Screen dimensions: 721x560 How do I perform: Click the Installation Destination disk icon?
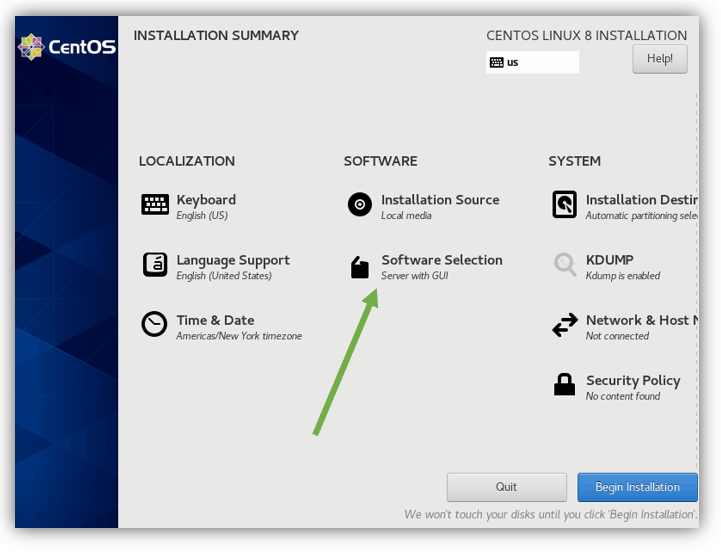click(x=564, y=205)
